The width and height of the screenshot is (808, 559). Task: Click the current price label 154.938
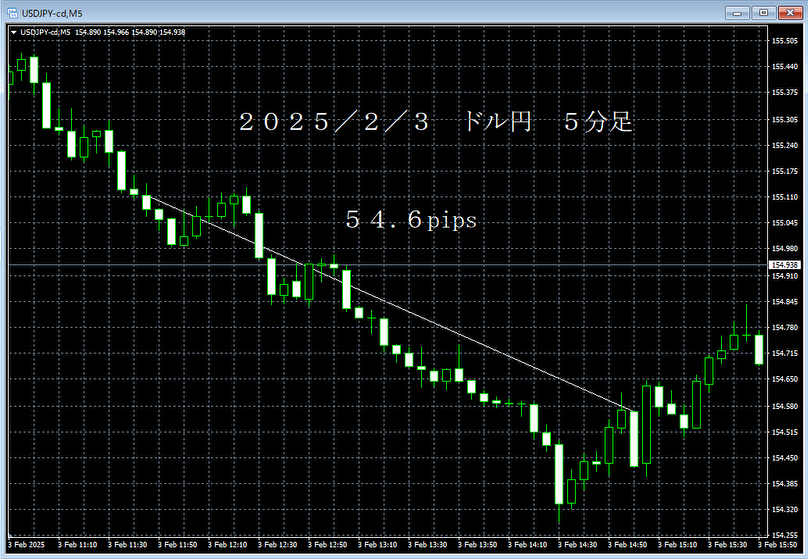click(785, 265)
